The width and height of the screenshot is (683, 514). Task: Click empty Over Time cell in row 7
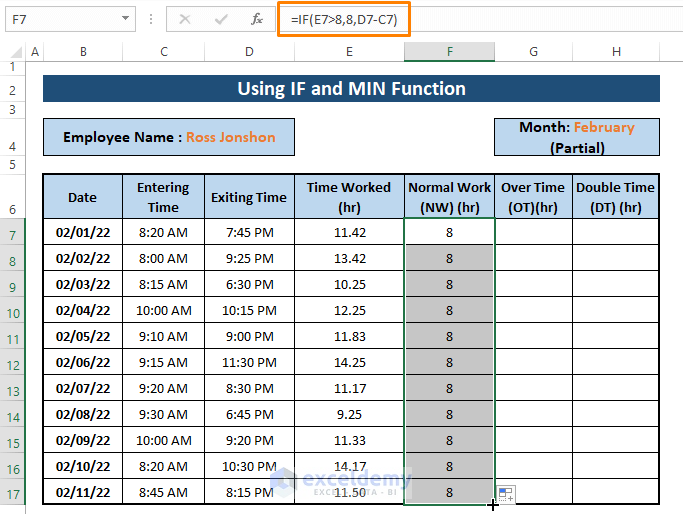[x=533, y=232]
